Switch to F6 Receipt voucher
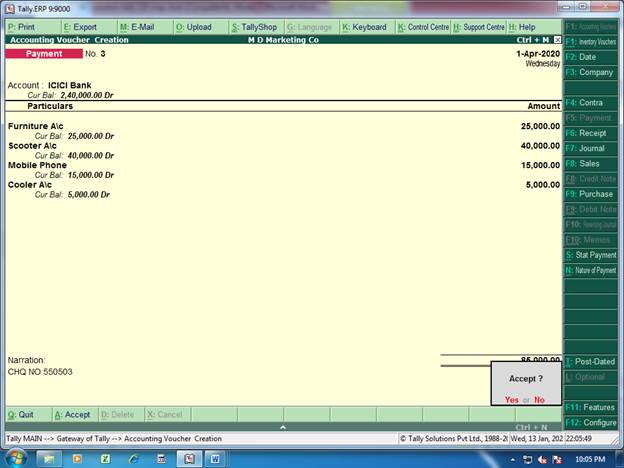This screenshot has height=468, width=624. coord(591,133)
